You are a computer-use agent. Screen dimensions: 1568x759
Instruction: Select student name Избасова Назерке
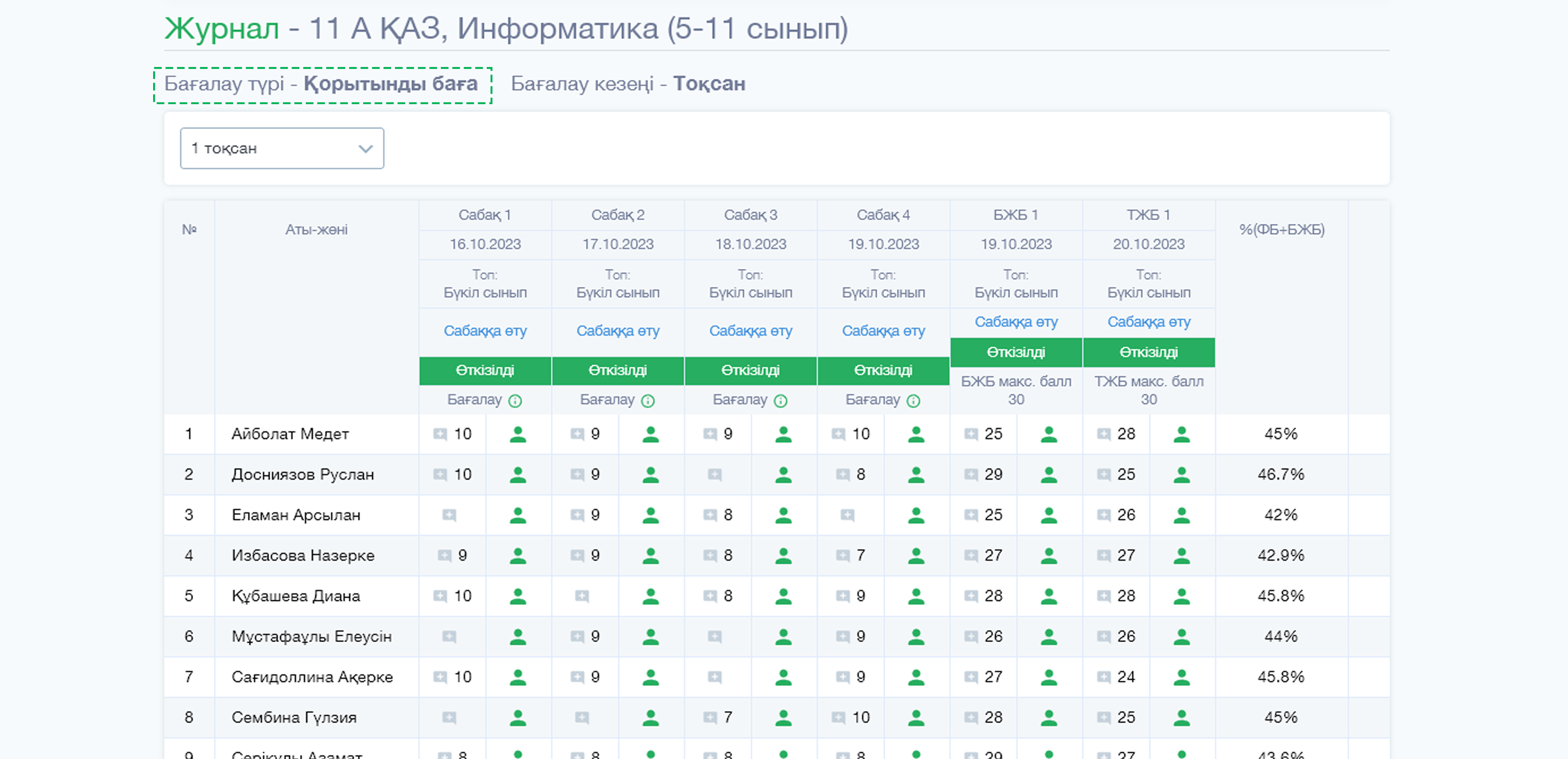click(303, 556)
